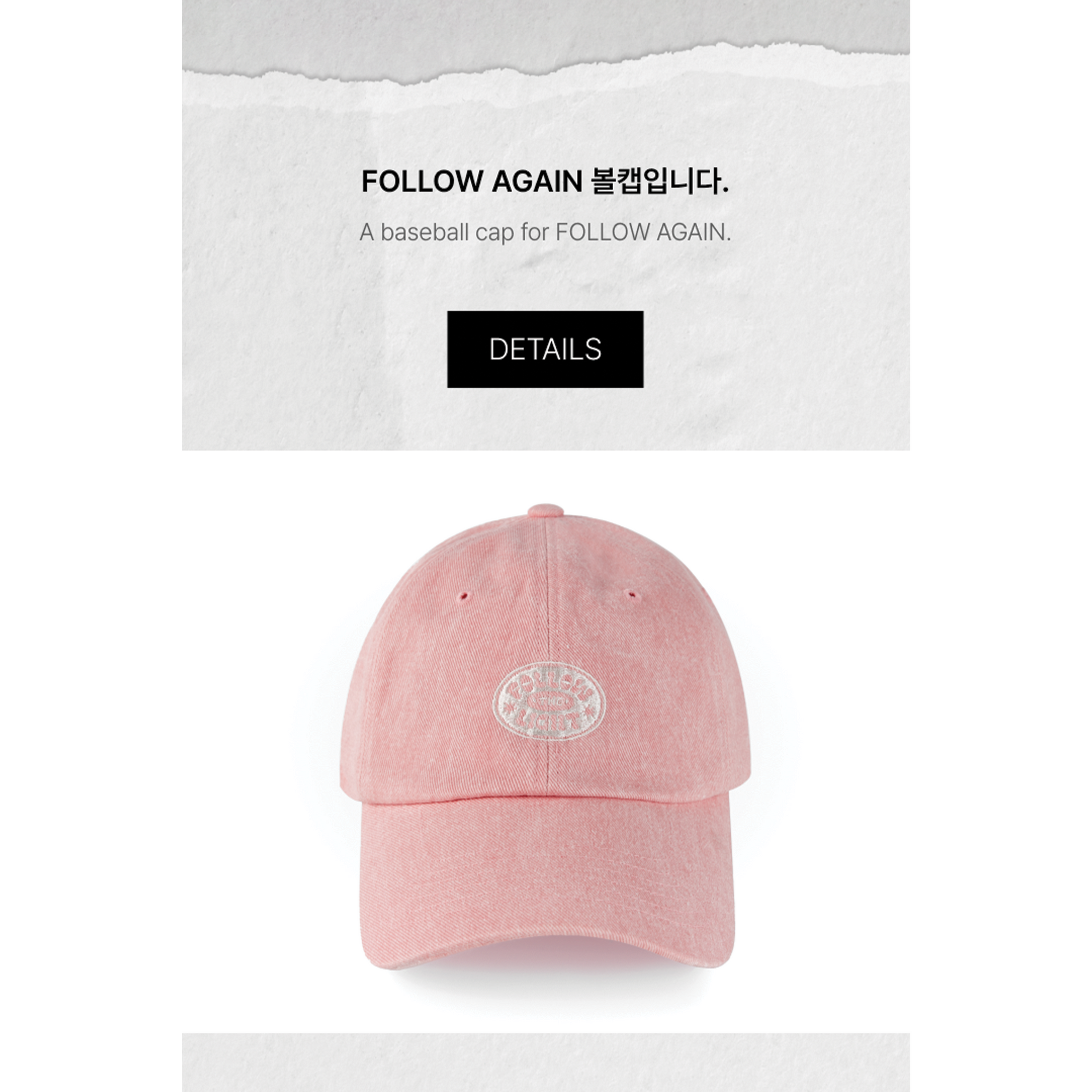This screenshot has height=1092, width=1092.
Task: Click the word AGAIN in bold heading
Action: coord(537,182)
